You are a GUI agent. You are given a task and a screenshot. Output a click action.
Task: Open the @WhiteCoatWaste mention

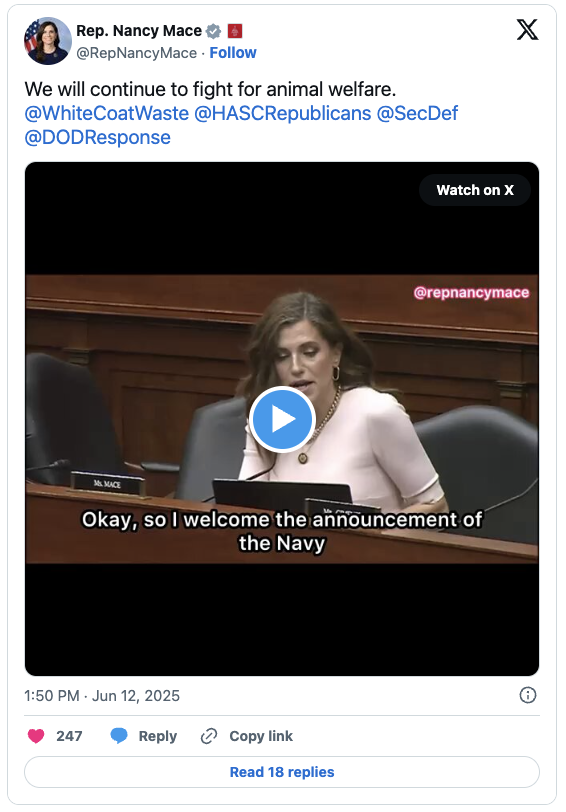[107, 113]
